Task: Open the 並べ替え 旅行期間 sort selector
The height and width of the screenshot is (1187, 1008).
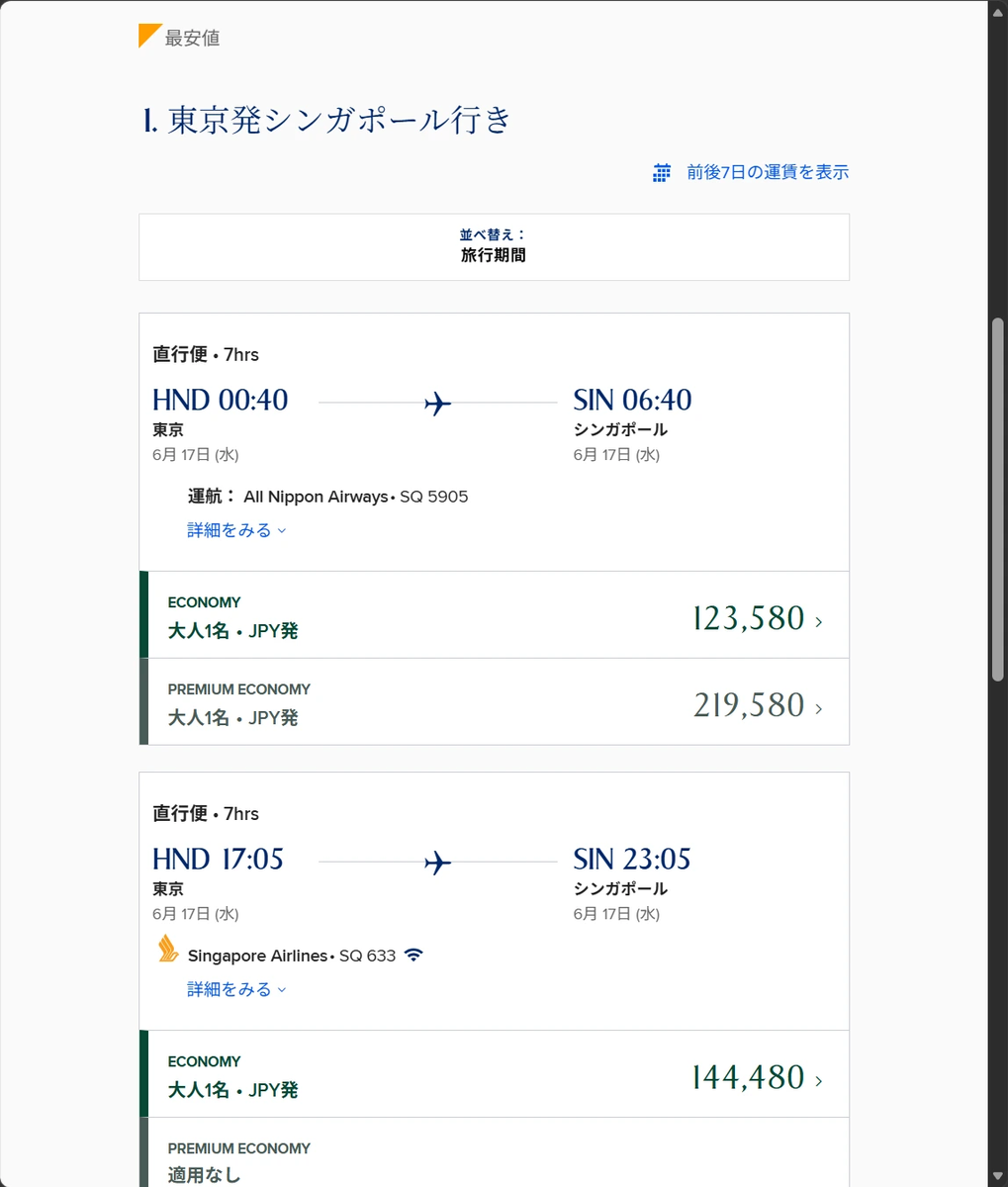Action: point(494,246)
